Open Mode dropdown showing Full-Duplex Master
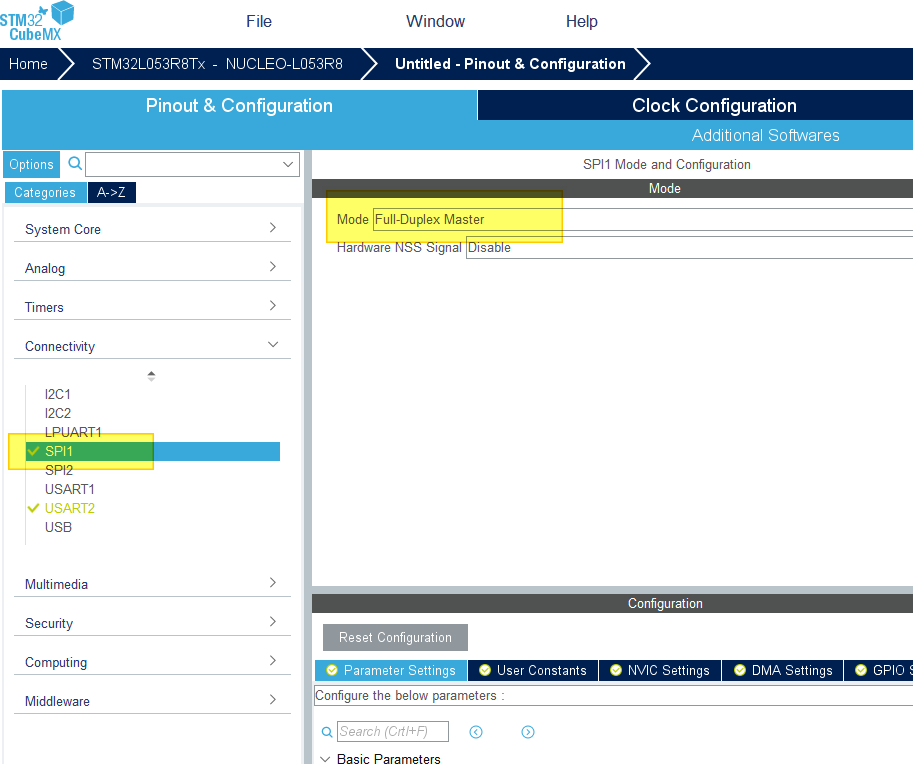913x764 pixels. [x=643, y=220]
